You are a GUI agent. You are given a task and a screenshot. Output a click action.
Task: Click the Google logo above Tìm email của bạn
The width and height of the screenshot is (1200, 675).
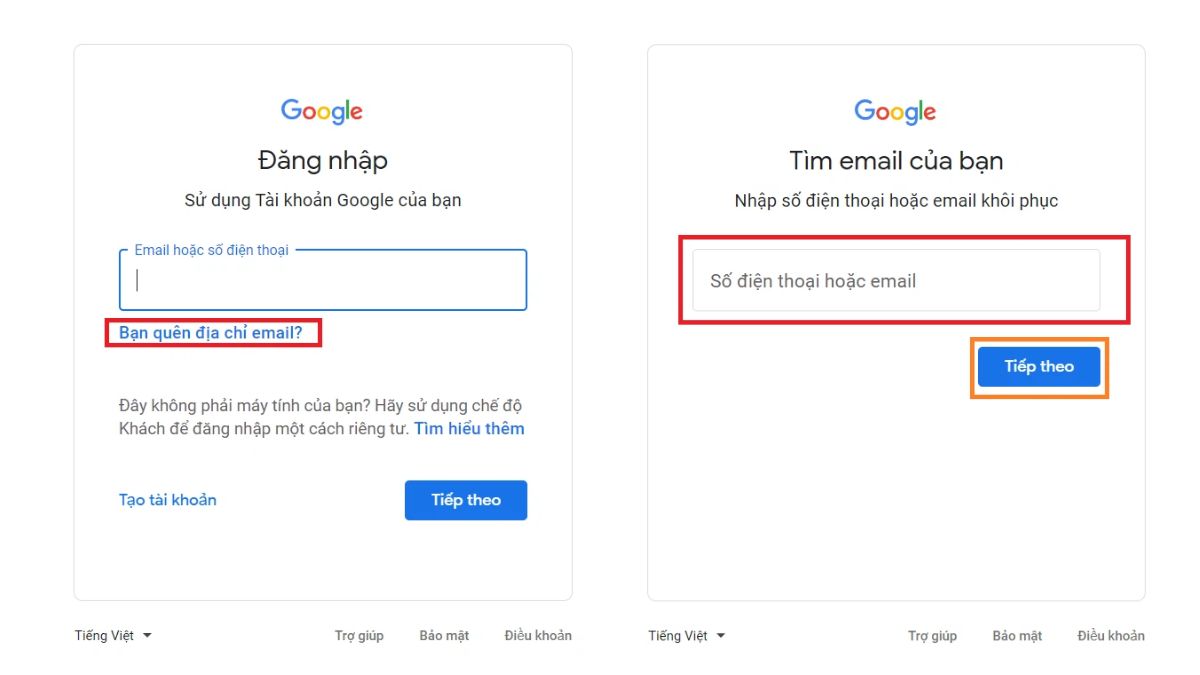coord(895,111)
